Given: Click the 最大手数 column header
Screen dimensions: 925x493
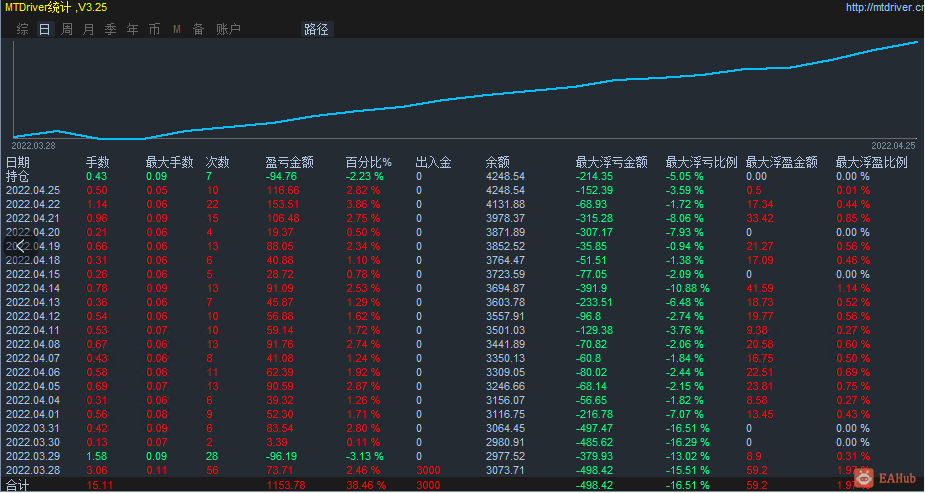Looking at the screenshot, I should [x=170, y=162].
